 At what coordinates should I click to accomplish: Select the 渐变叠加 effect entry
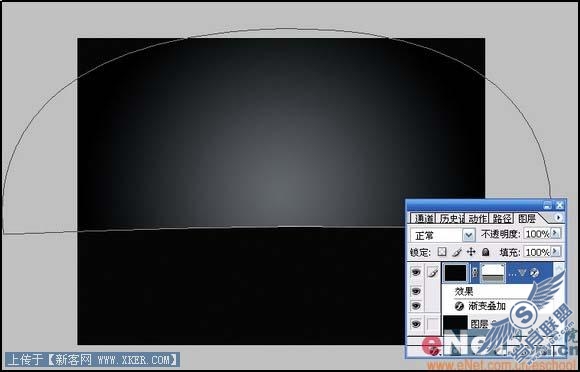click(486, 306)
